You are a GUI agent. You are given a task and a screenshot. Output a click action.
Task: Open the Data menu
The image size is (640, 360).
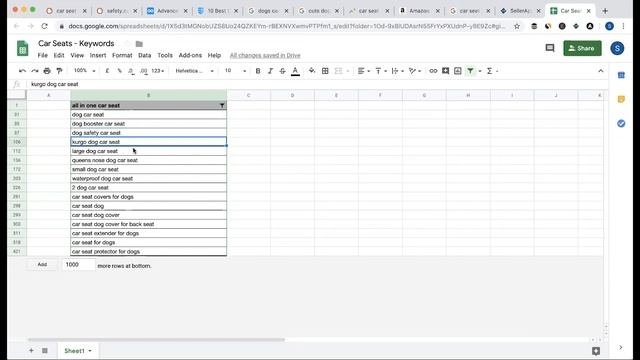144,55
